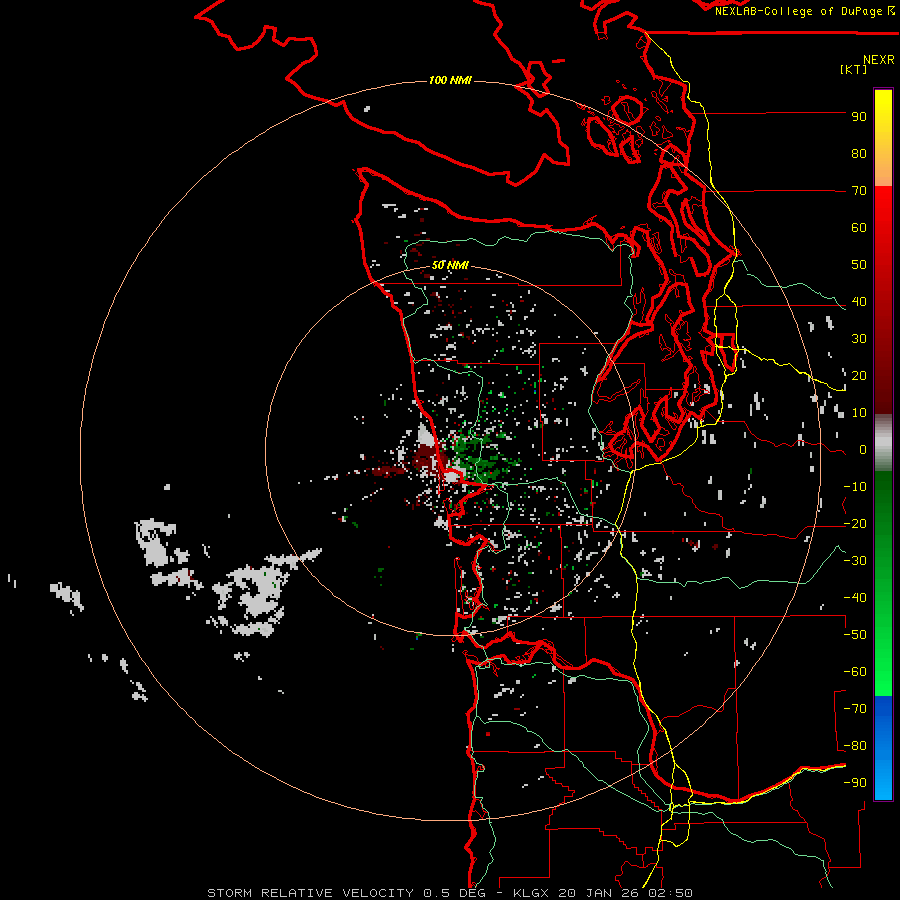
Task: Click the -70 knot scale label
Action: (855, 709)
